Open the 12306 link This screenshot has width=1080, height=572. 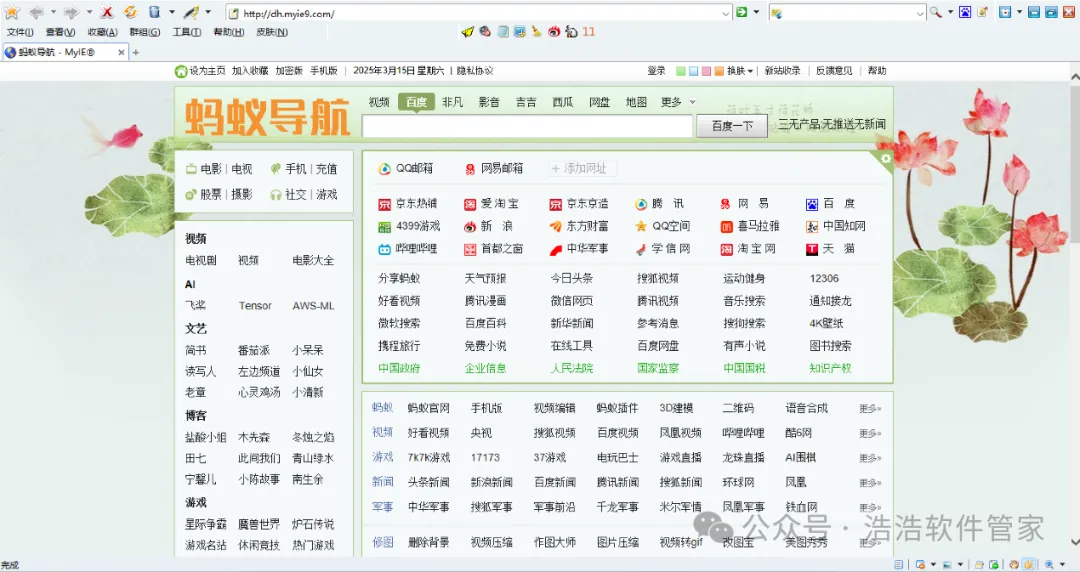point(824,278)
